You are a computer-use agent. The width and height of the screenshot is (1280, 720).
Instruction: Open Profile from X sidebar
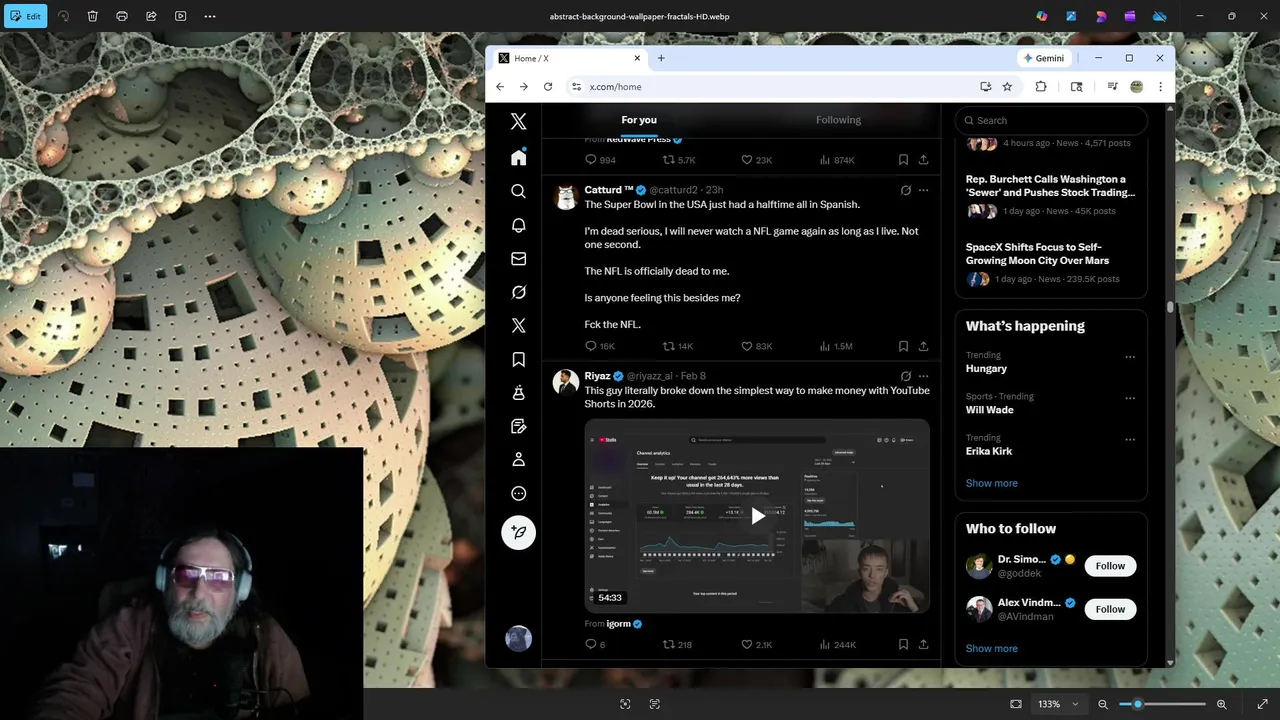[518, 459]
